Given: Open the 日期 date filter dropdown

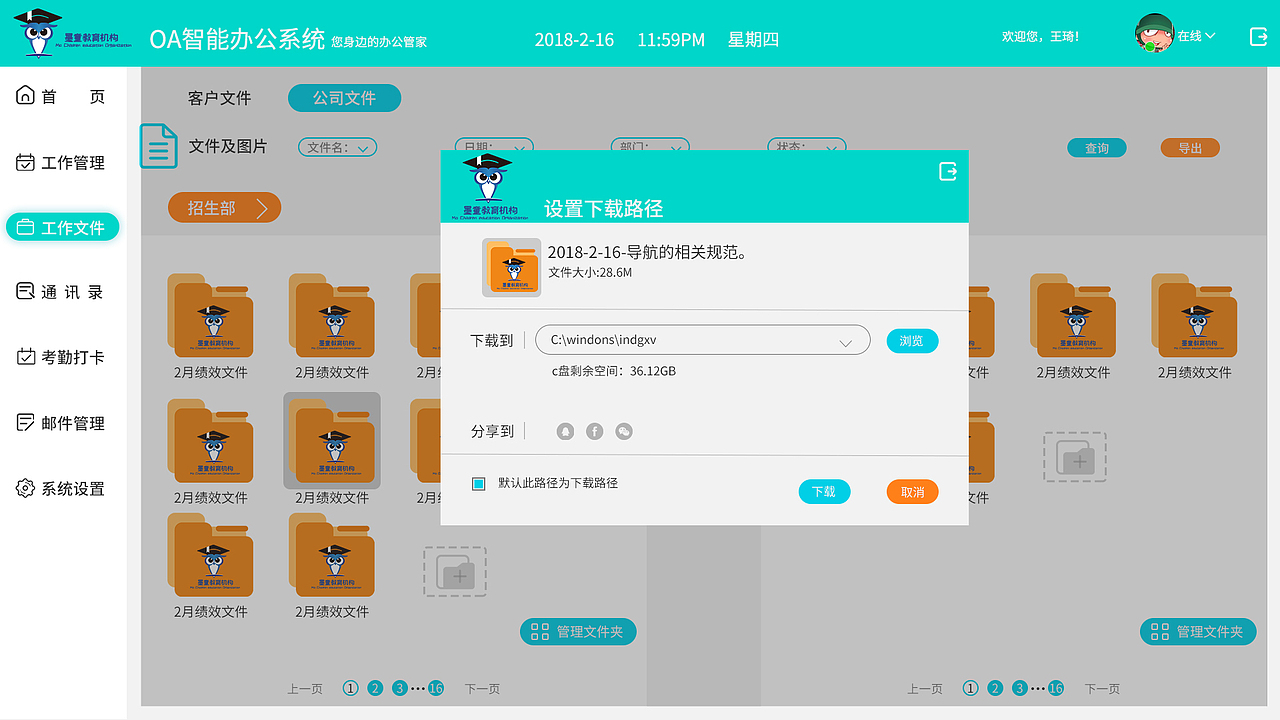Looking at the screenshot, I should click(x=494, y=146).
